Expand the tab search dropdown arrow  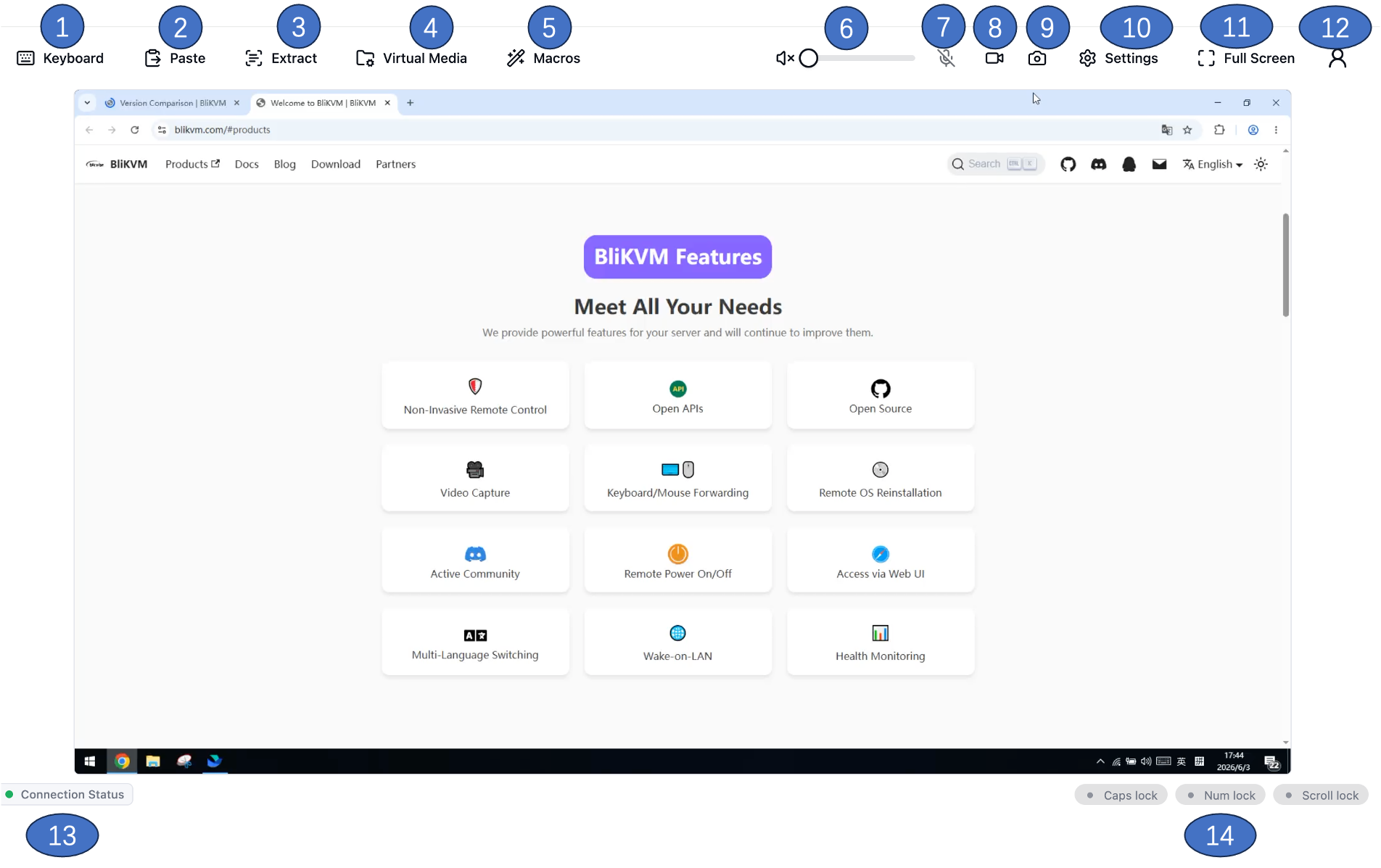[87, 103]
